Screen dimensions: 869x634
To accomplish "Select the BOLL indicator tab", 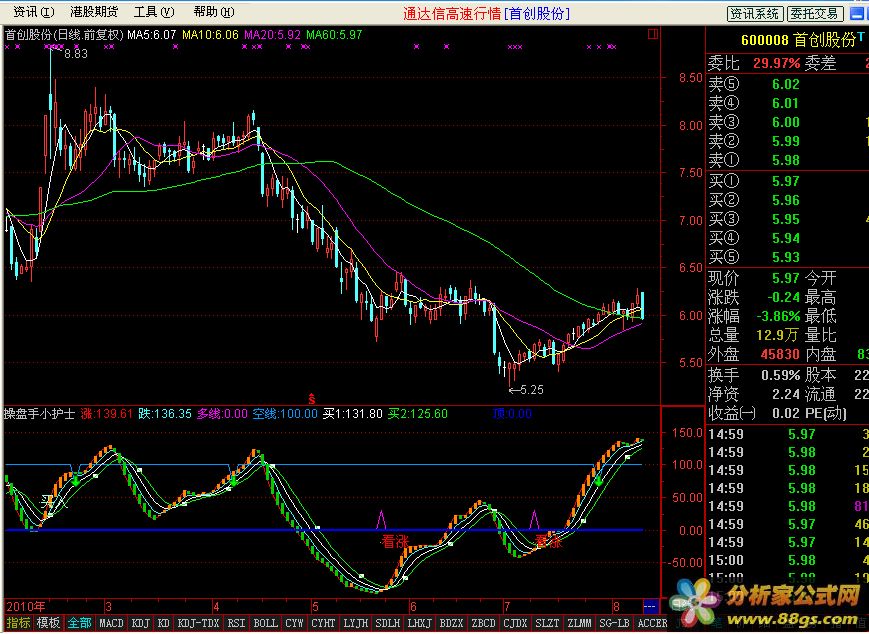I will [x=265, y=623].
